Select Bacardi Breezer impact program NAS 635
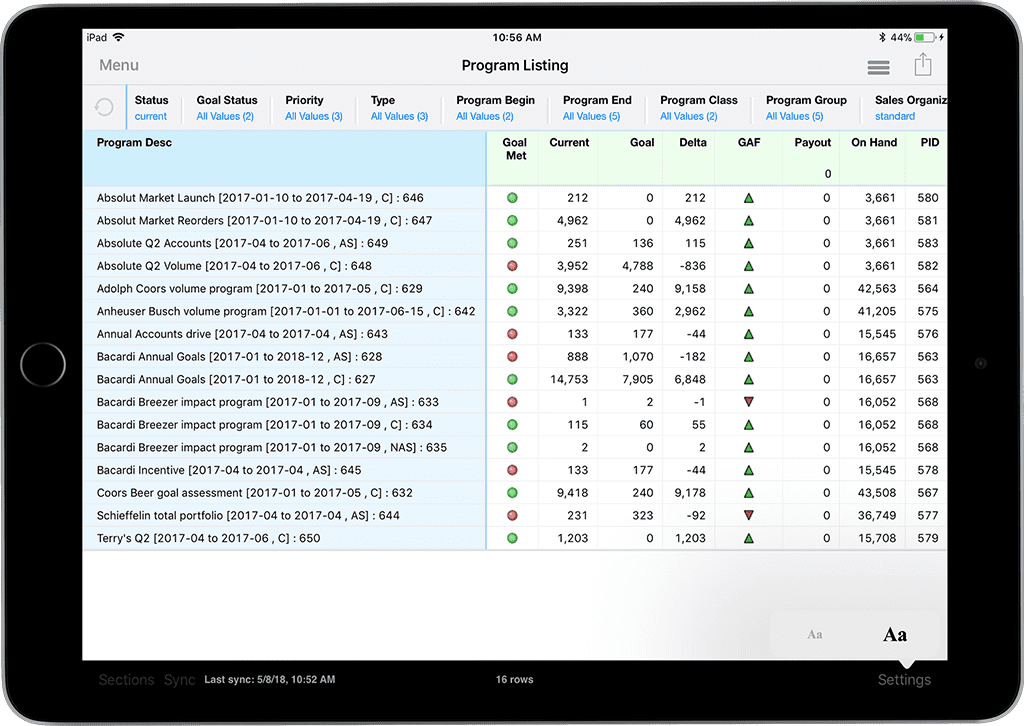Image resolution: width=1024 pixels, height=726 pixels. click(272, 448)
